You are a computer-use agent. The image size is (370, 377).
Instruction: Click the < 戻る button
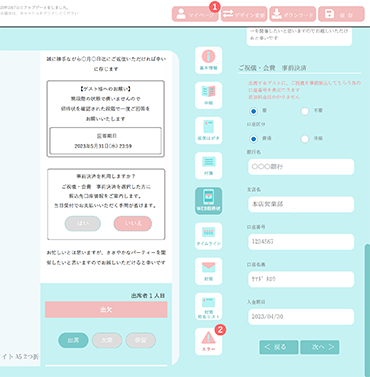(279, 347)
